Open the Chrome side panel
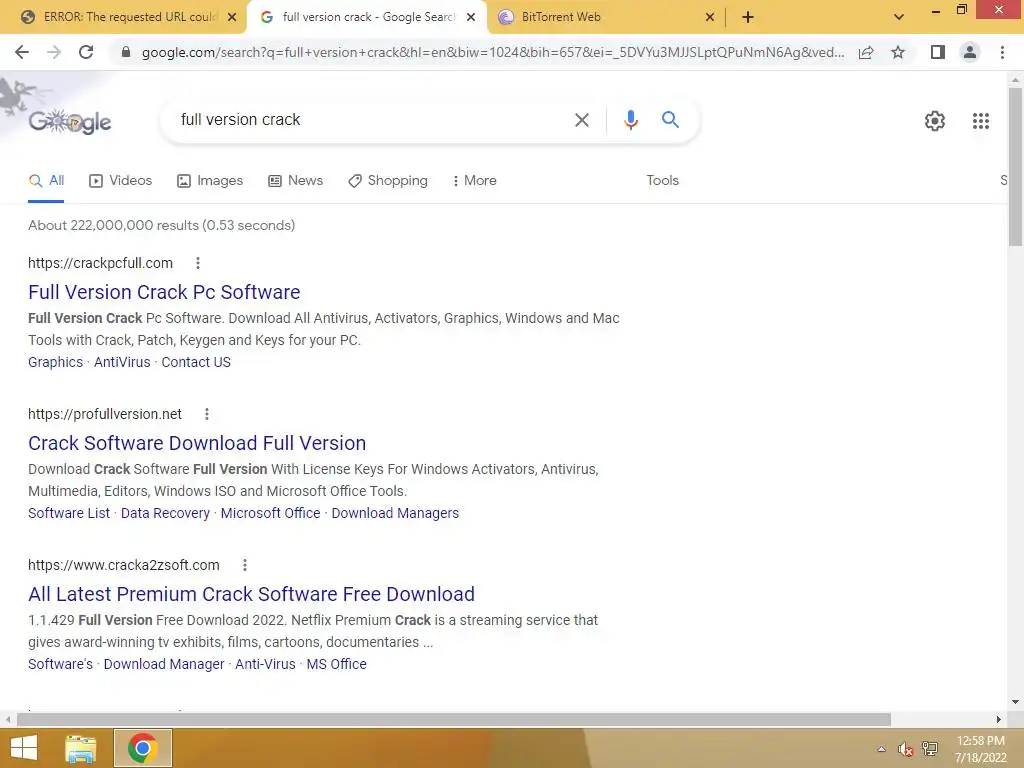Screen dimensions: 1024x768 click(938, 52)
